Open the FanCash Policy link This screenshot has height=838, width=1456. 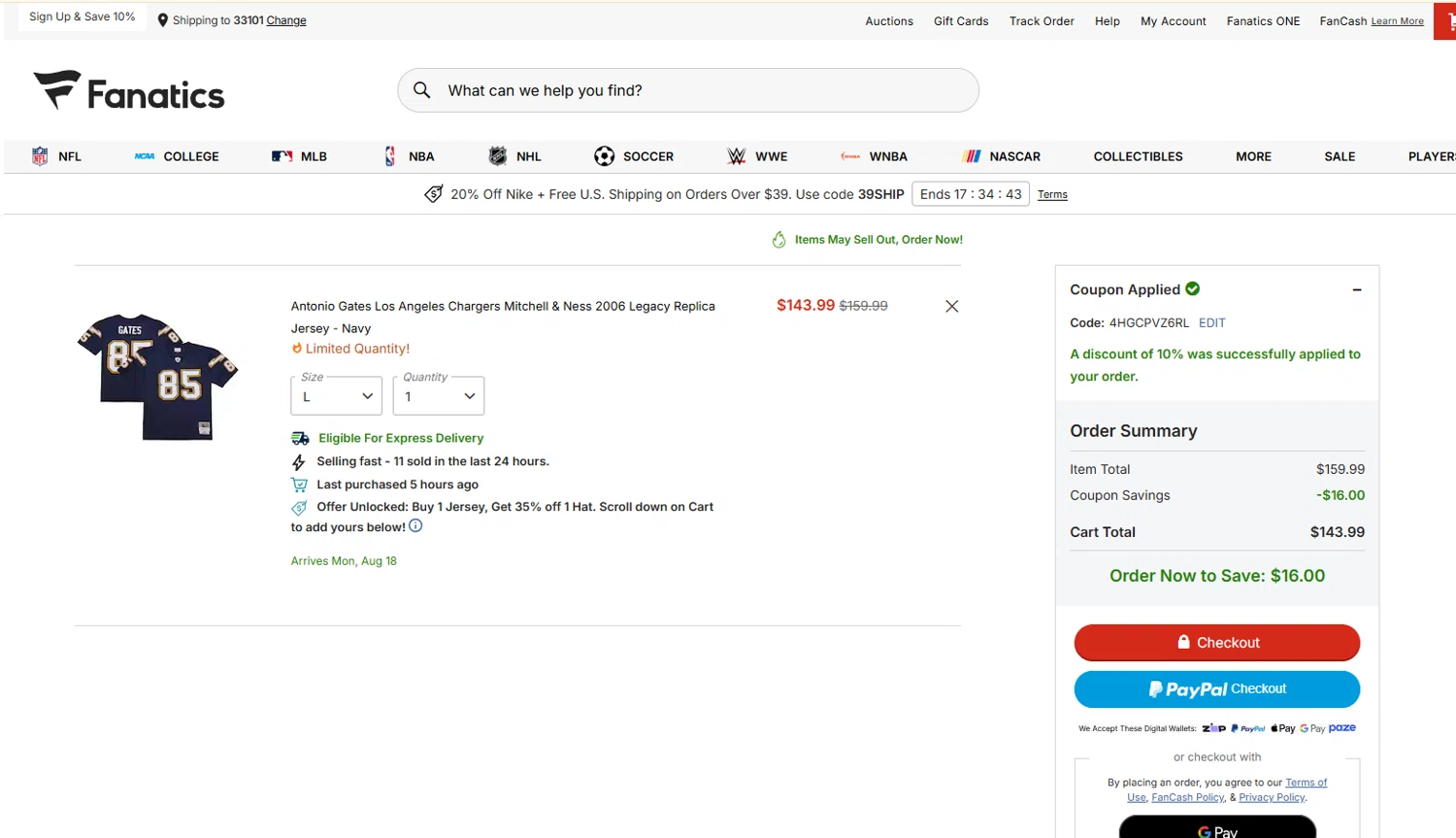[x=1188, y=798]
